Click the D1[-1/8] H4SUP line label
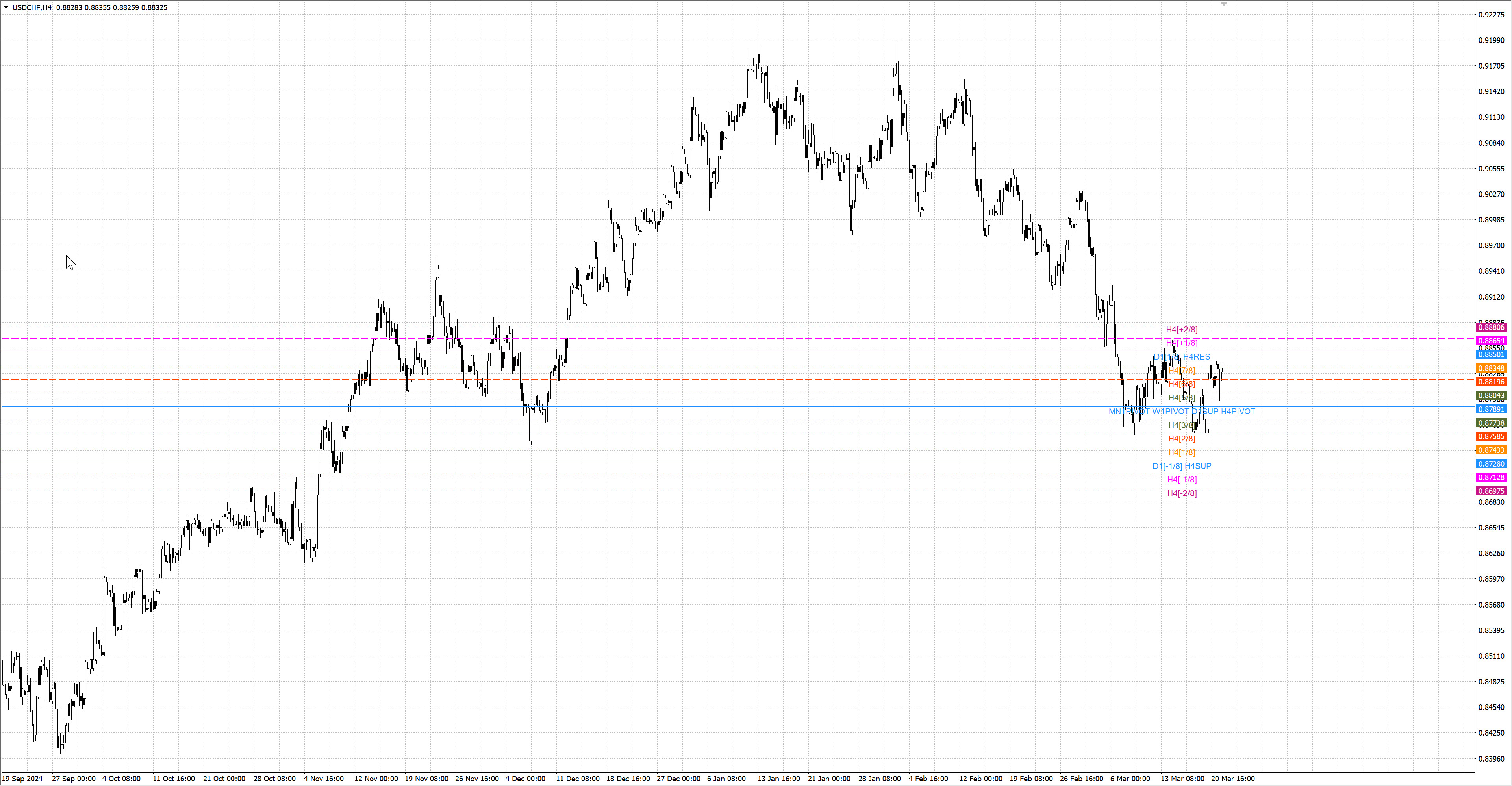 click(1182, 466)
